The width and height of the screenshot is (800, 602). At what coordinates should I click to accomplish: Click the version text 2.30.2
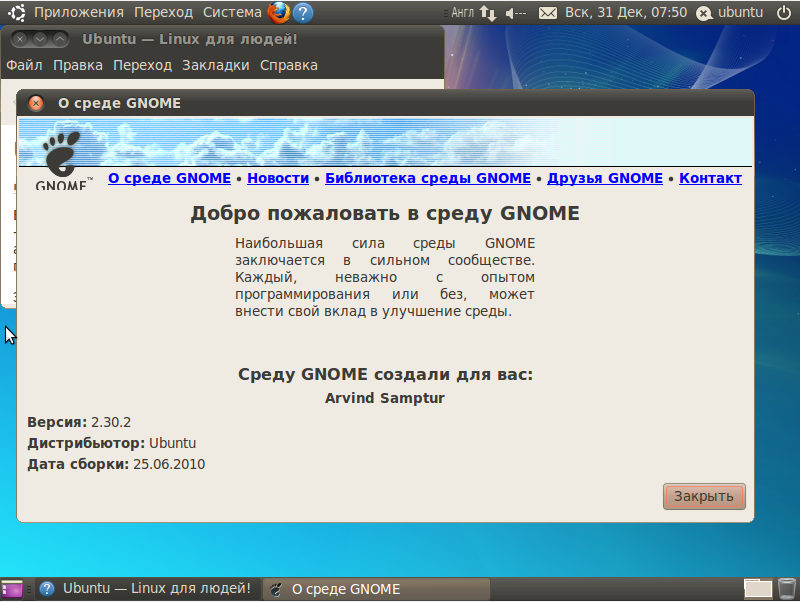tap(111, 422)
